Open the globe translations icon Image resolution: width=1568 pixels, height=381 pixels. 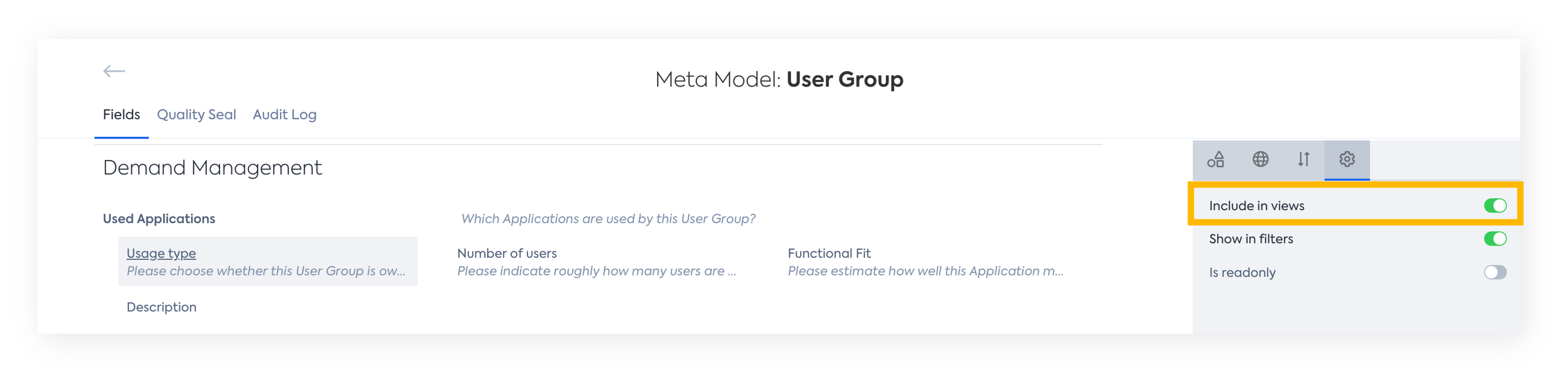click(1260, 160)
